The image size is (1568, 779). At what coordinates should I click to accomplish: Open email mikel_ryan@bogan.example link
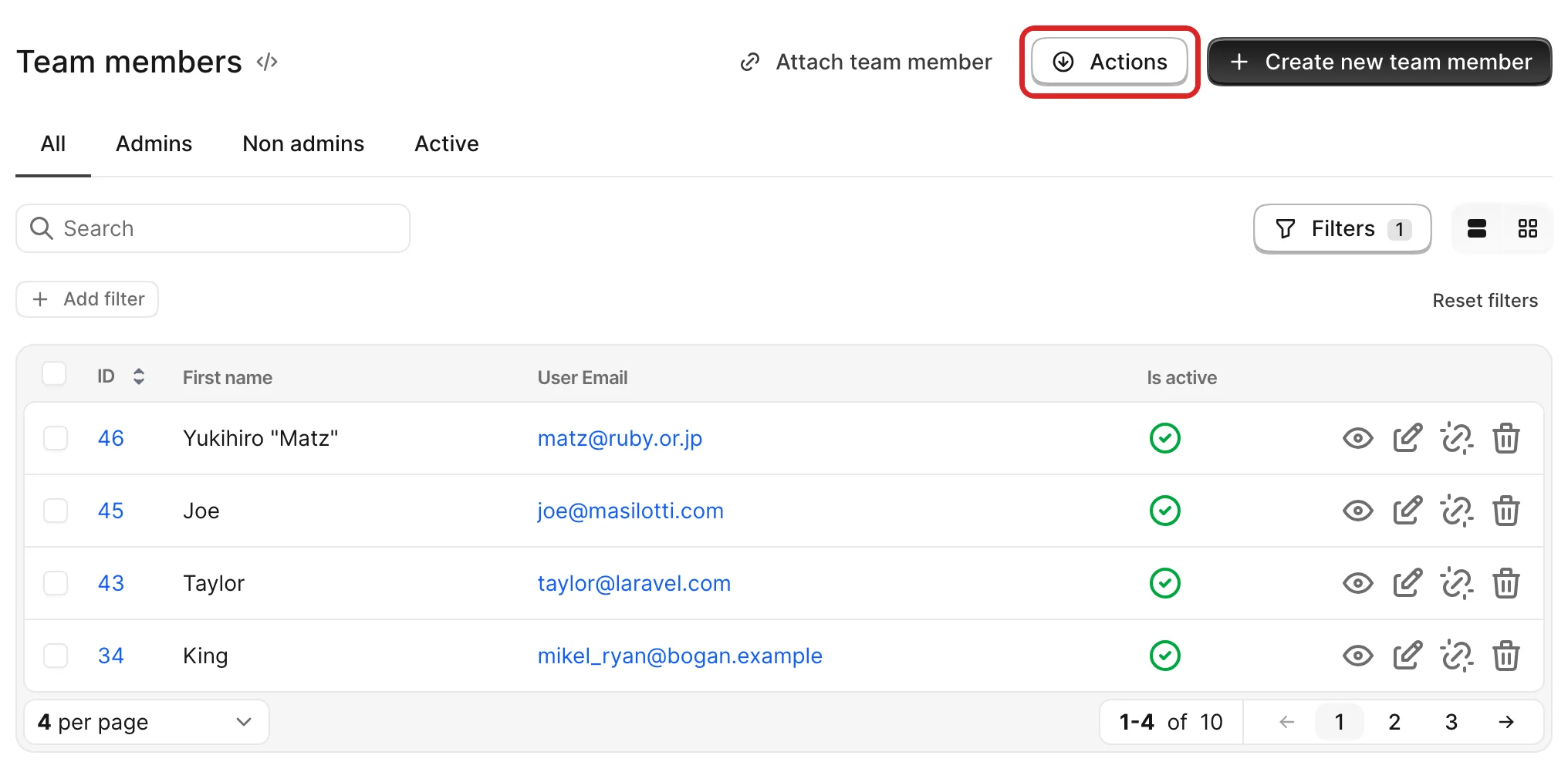680,656
